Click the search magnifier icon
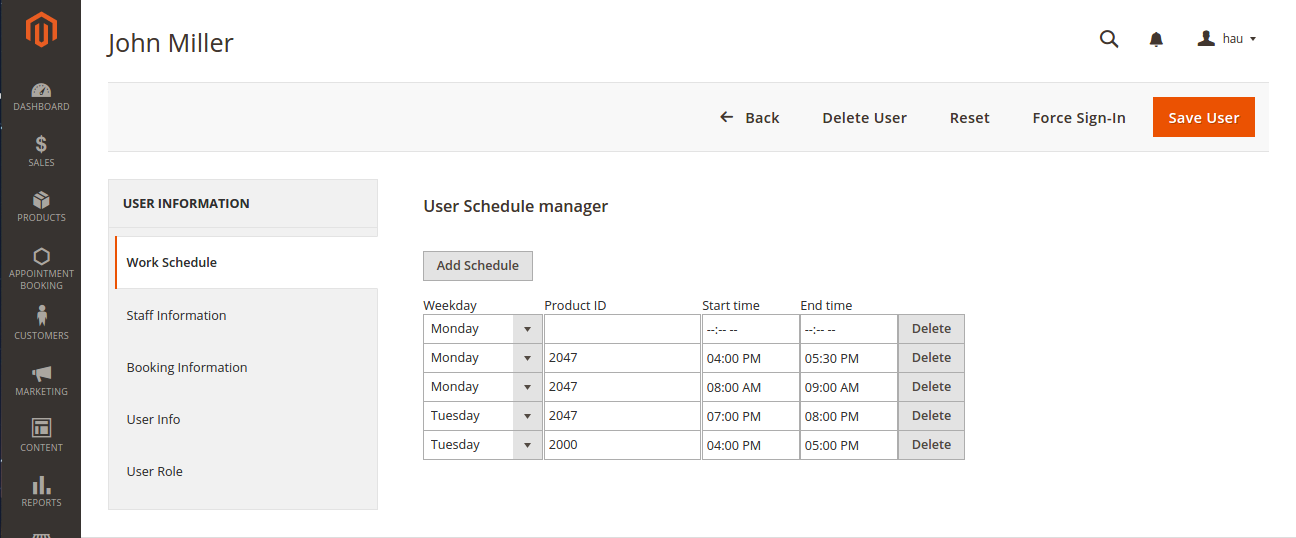 click(1108, 39)
